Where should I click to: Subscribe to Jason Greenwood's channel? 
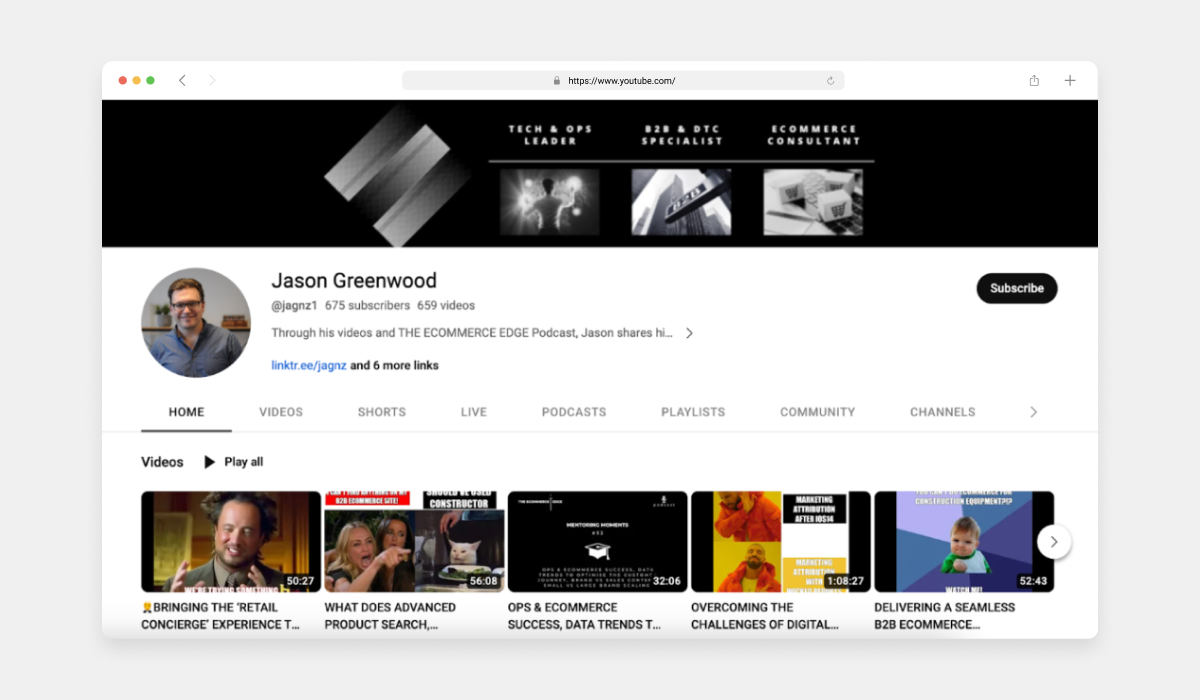tap(1017, 288)
